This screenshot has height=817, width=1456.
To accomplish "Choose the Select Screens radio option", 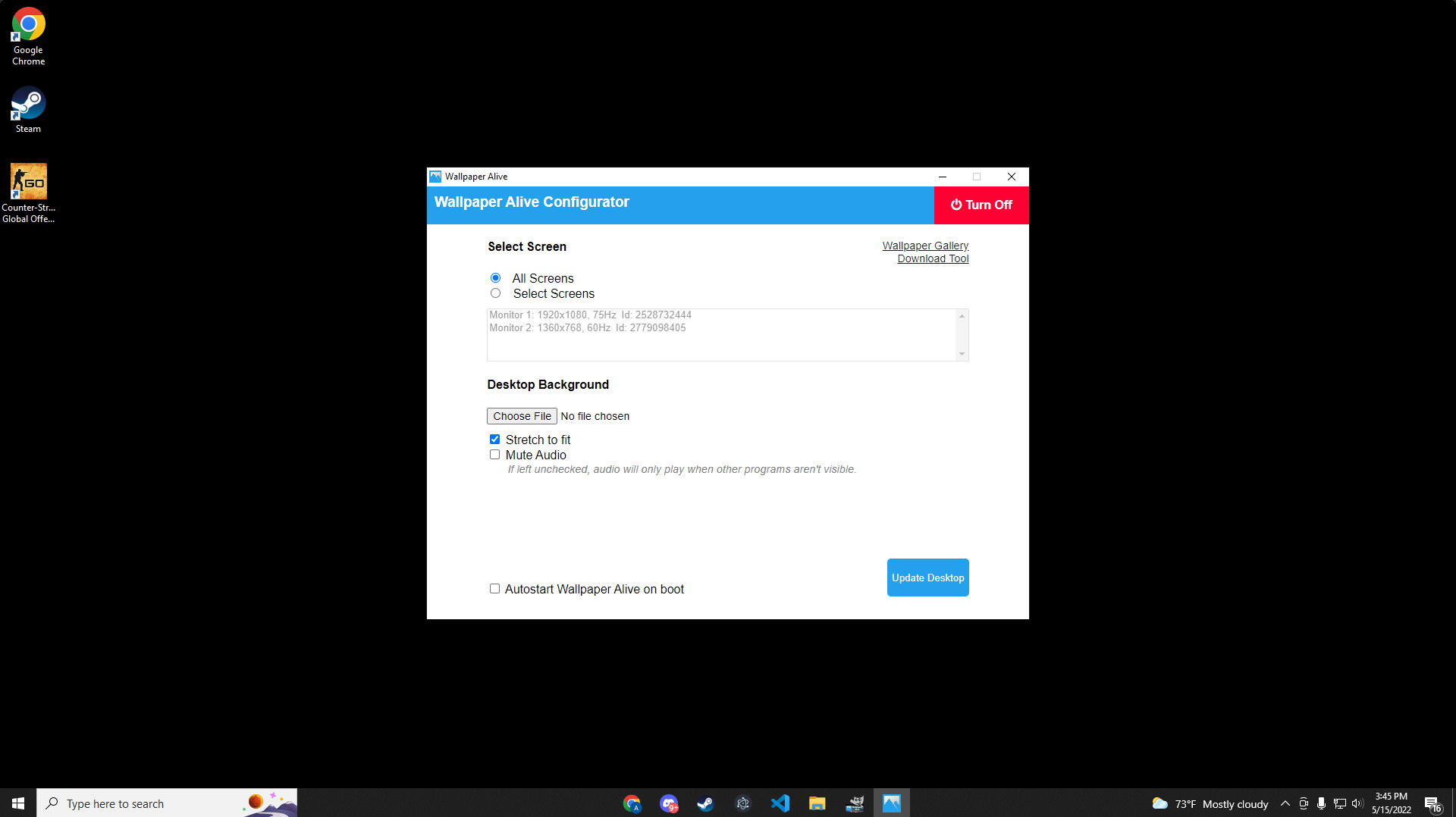I will coord(495,293).
